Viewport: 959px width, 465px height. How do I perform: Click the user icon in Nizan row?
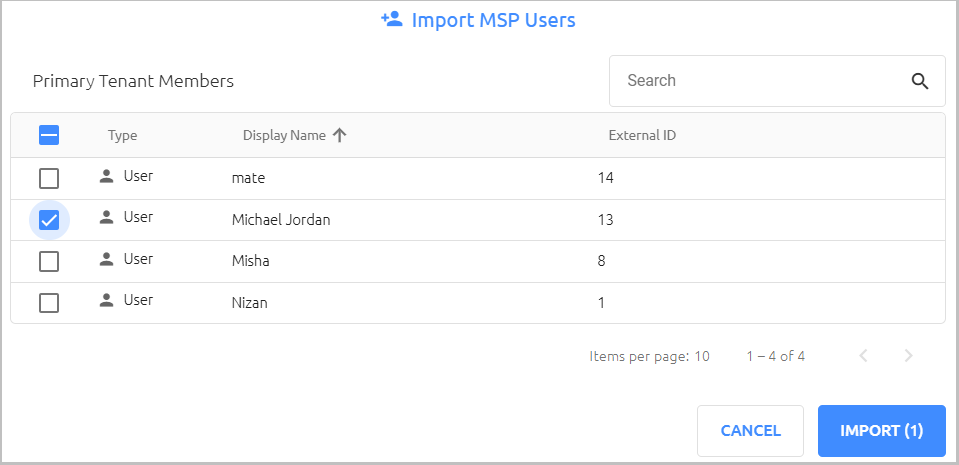(x=107, y=300)
